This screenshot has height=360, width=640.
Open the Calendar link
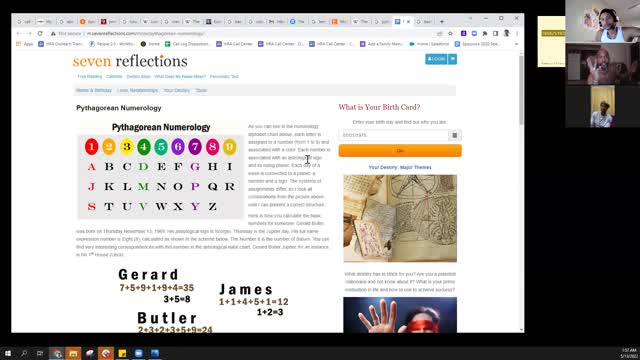tap(114, 76)
